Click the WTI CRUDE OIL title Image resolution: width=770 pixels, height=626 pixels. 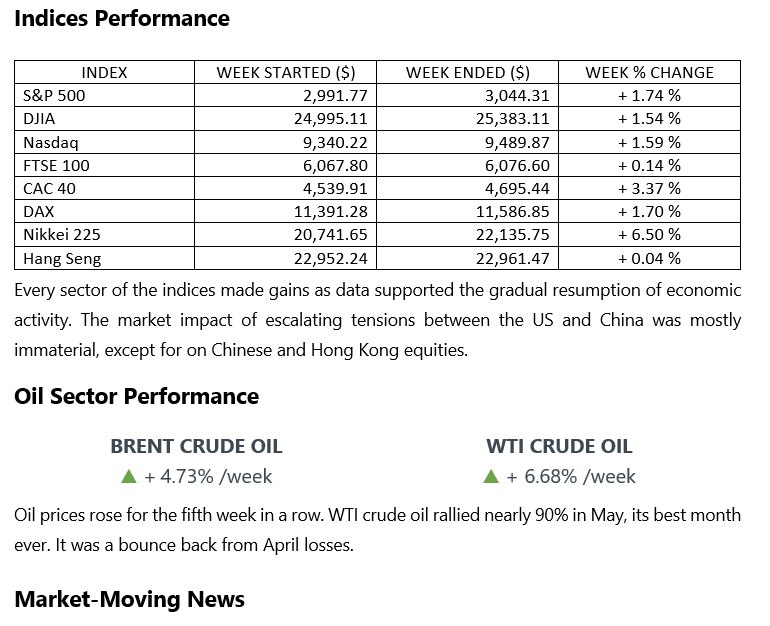(x=559, y=446)
